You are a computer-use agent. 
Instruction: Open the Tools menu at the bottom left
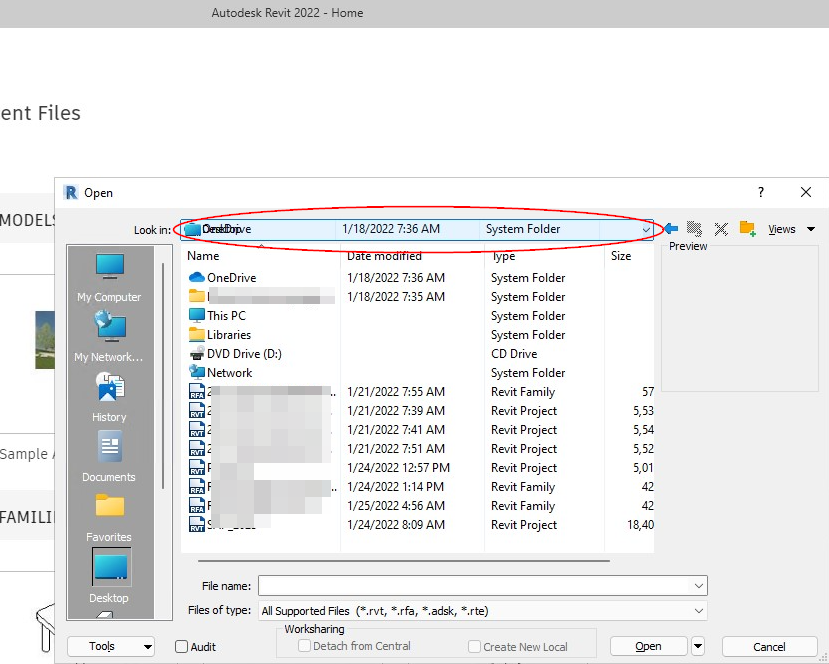(x=110, y=646)
